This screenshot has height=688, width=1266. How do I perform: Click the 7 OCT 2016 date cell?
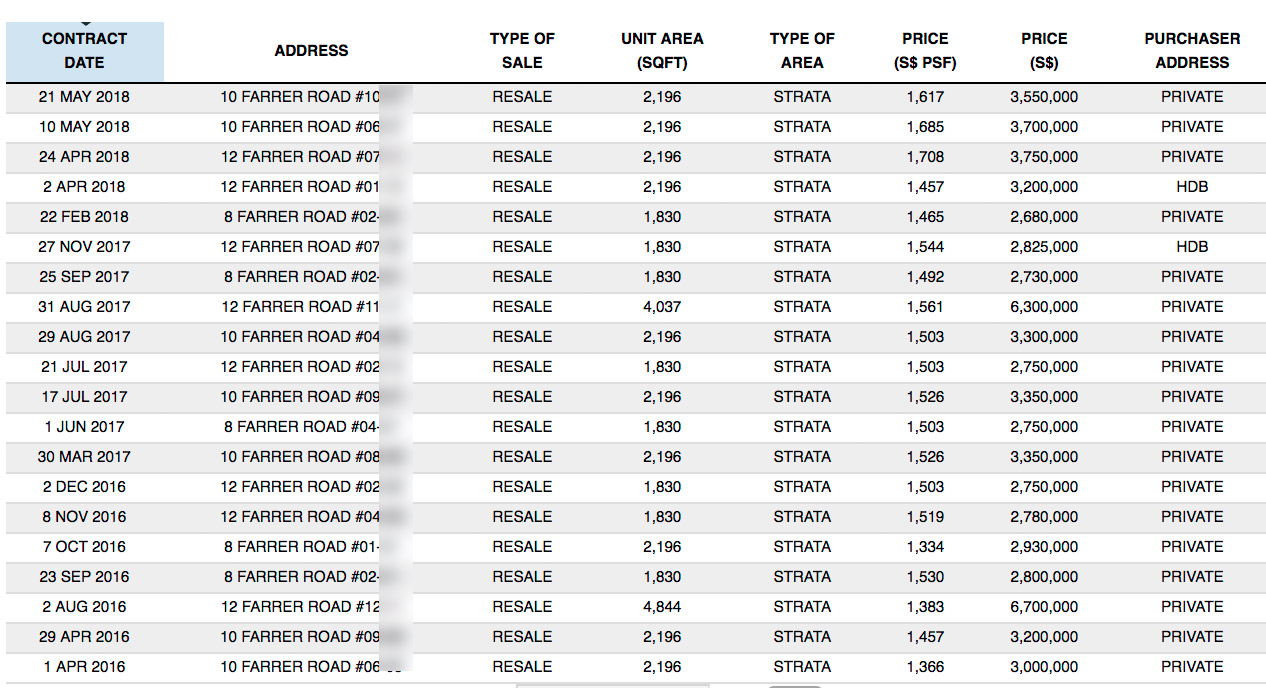click(x=85, y=547)
